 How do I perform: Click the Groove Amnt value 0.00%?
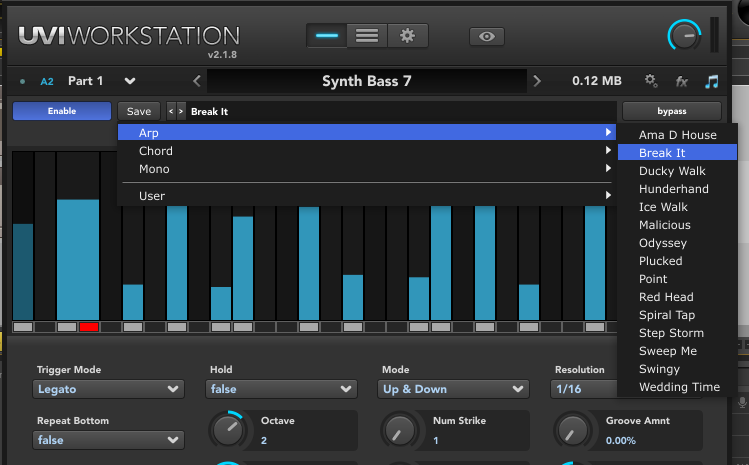(621, 440)
